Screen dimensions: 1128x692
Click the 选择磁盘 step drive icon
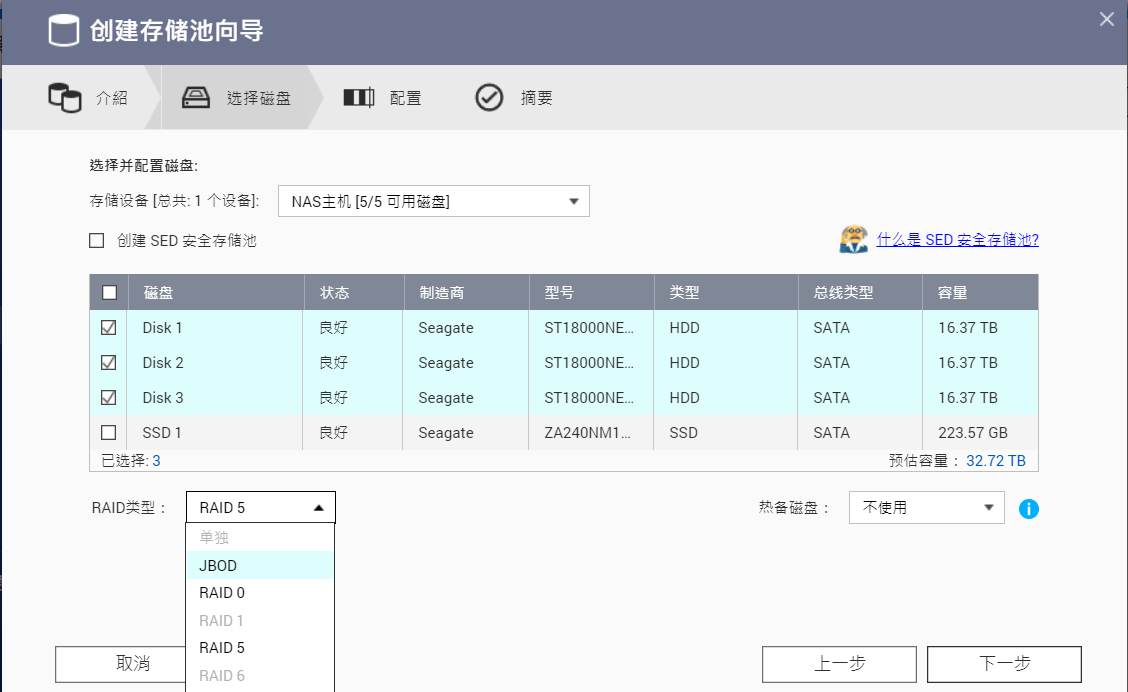(x=196, y=98)
